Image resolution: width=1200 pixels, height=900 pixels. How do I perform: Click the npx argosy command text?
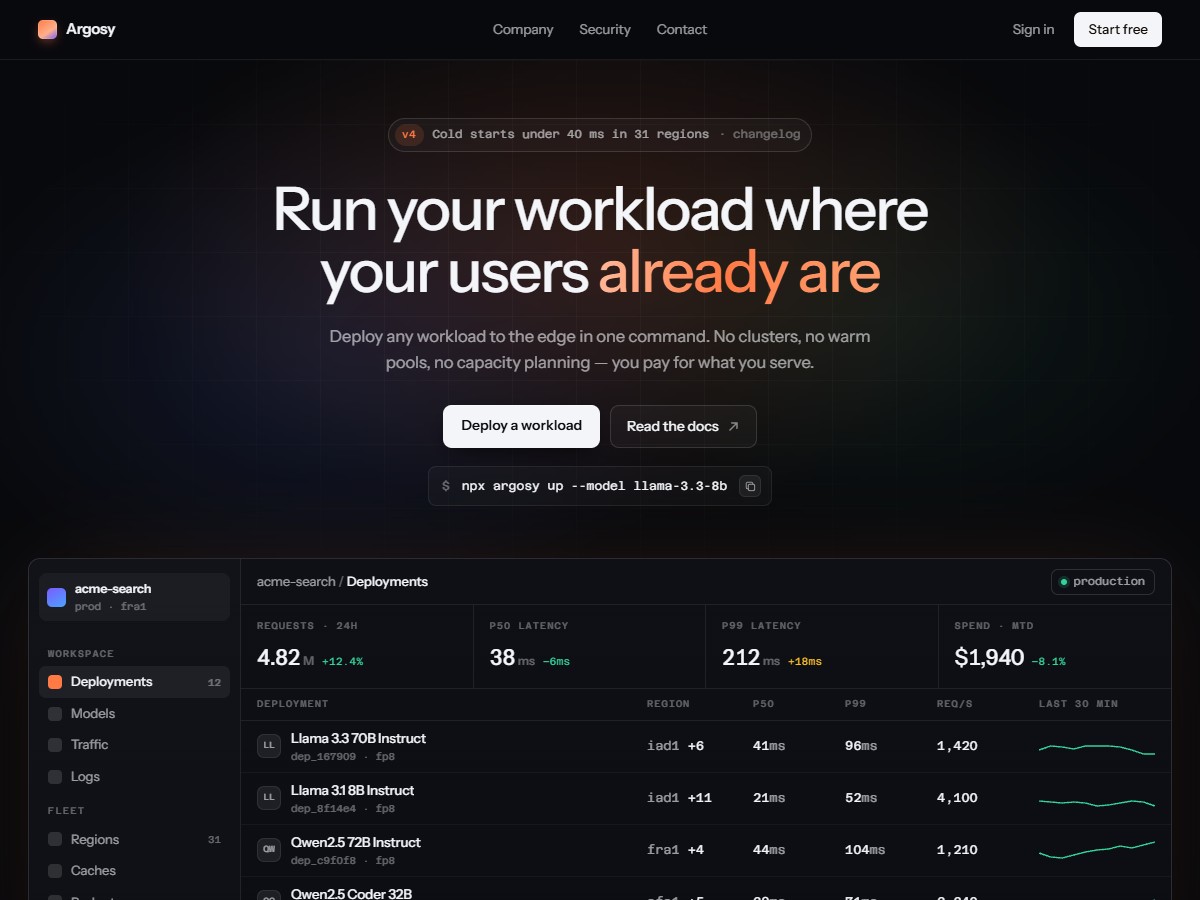pyautogui.click(x=594, y=486)
